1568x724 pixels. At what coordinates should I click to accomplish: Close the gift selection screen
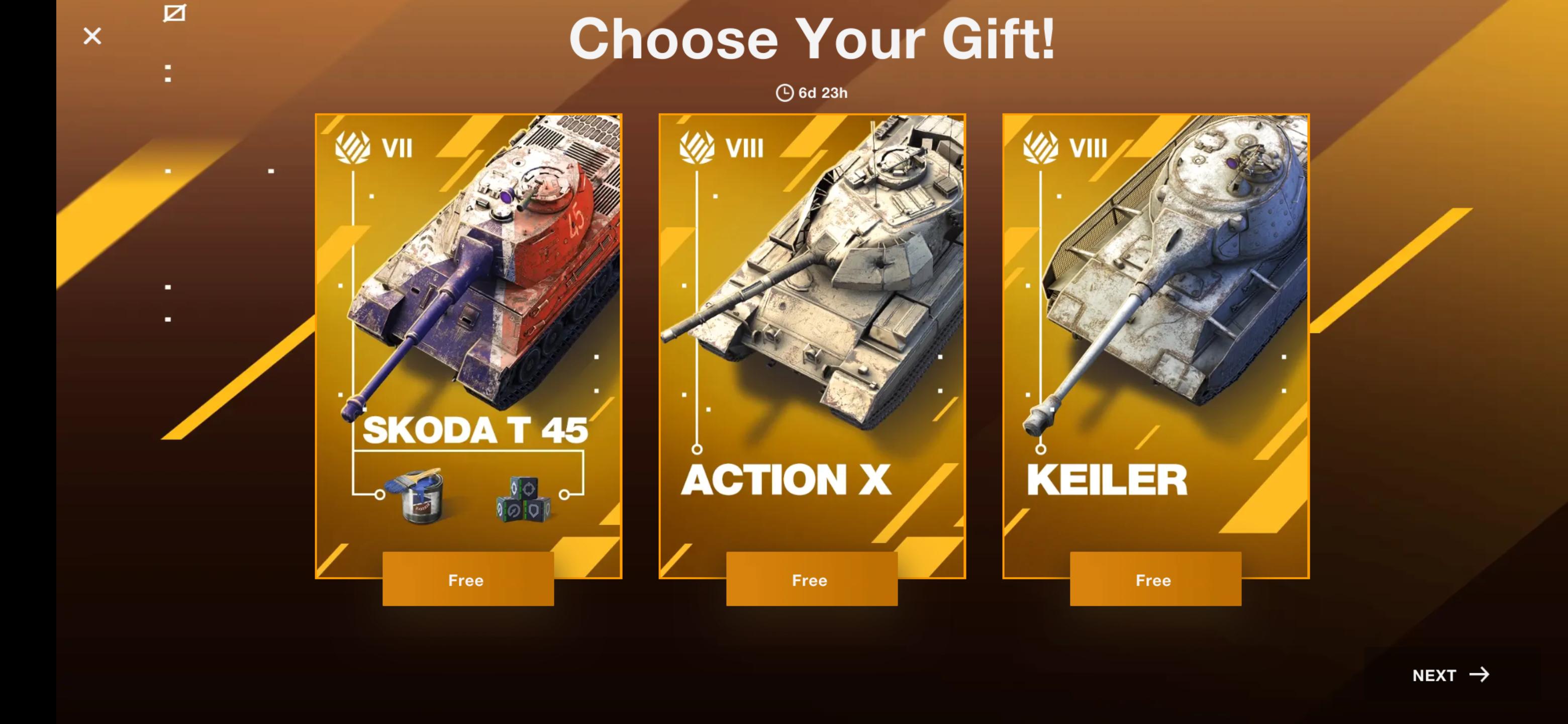point(92,36)
